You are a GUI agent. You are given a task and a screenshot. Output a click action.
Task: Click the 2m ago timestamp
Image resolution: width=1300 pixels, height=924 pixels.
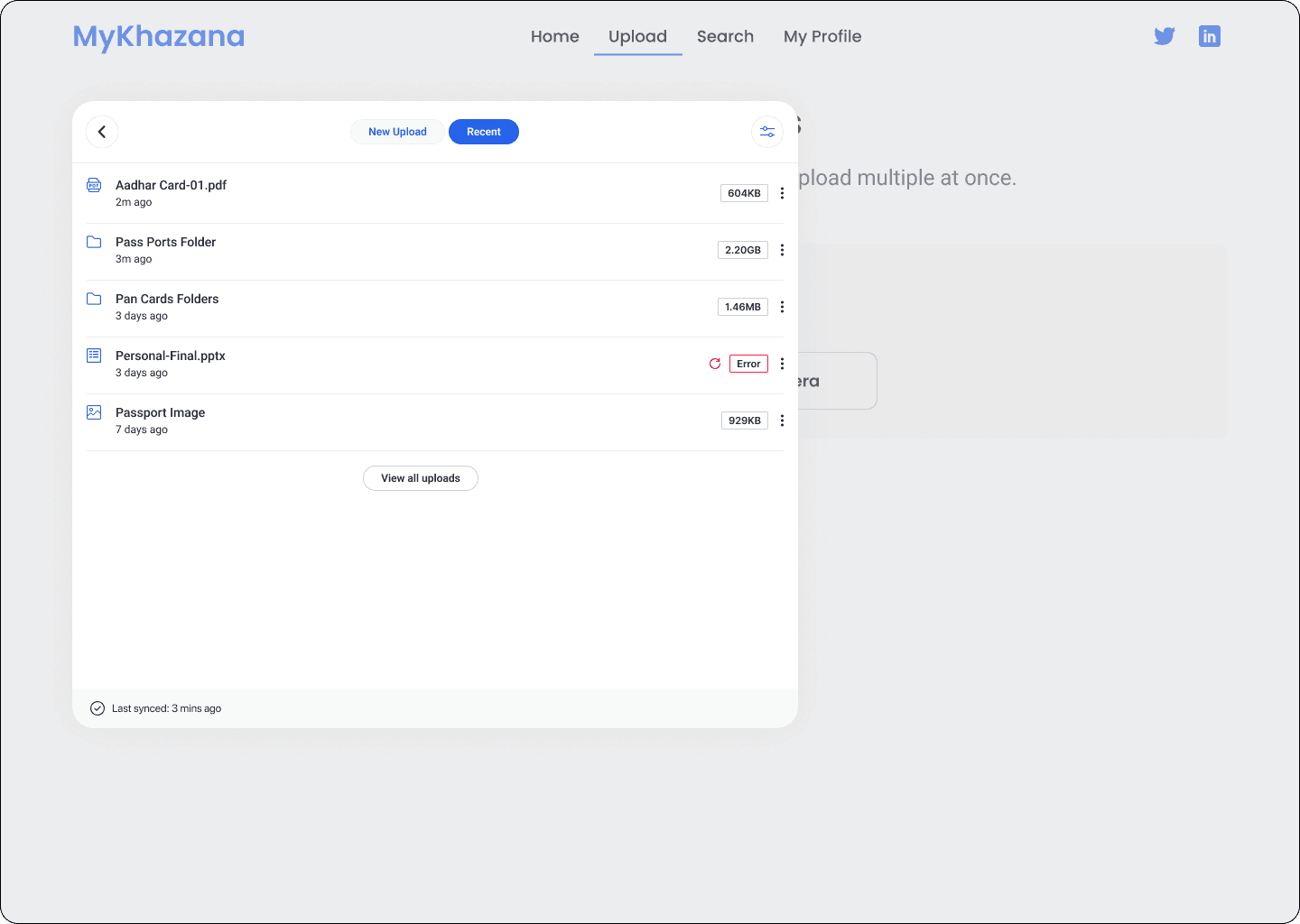[134, 202]
